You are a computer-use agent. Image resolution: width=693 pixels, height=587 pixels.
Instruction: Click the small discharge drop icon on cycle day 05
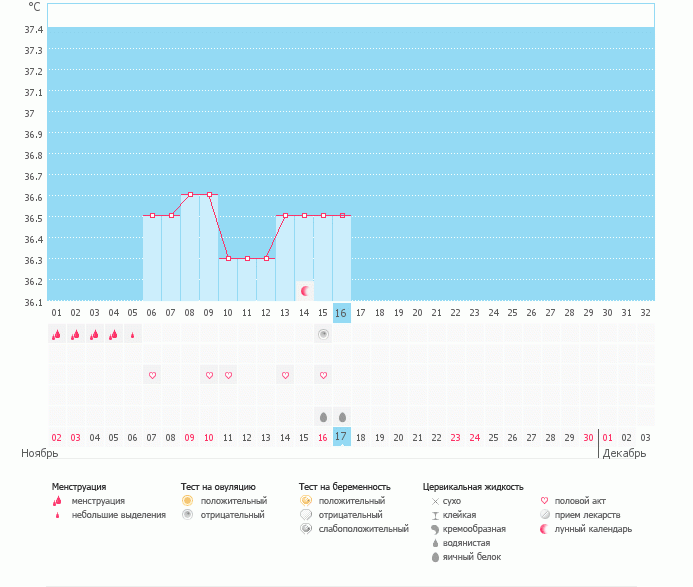[133, 335]
